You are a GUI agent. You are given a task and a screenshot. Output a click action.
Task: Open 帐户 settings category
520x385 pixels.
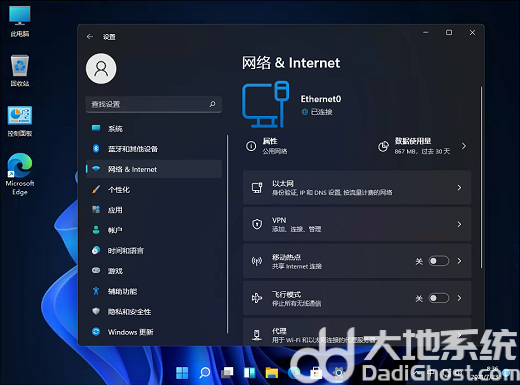154,230
